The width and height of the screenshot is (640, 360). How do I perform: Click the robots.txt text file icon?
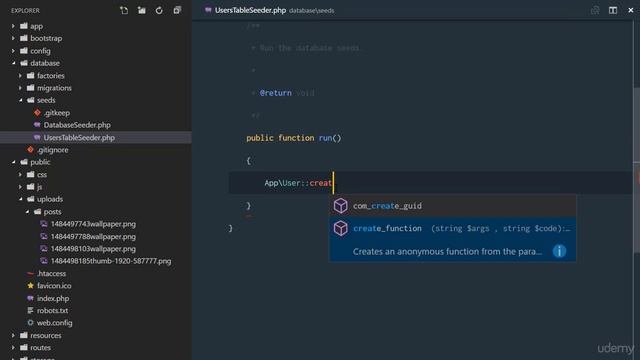coord(30,310)
